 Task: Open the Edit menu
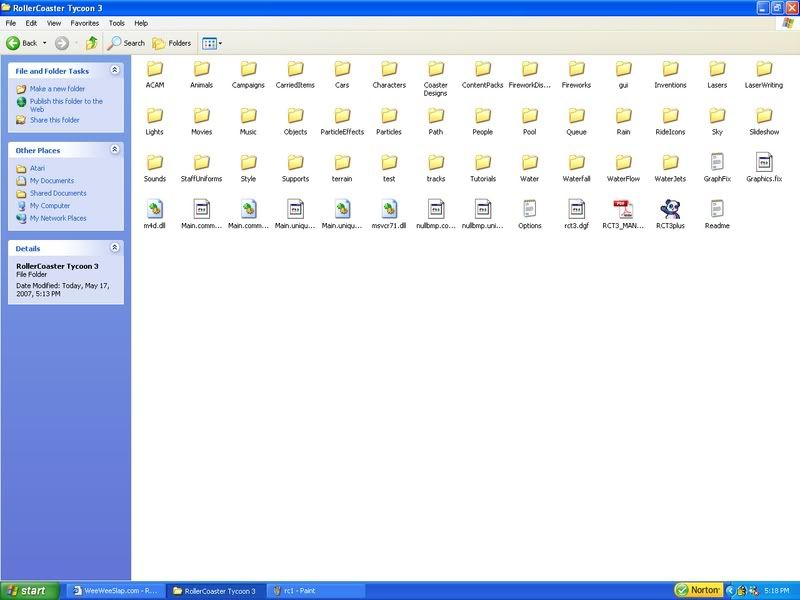(31, 23)
